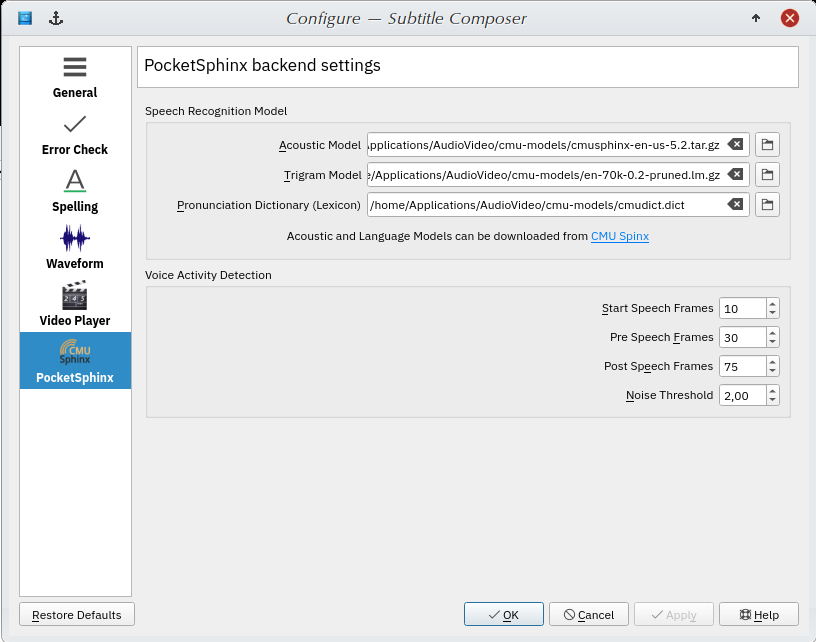The height and width of the screenshot is (642, 816).
Task: Decrease Start Speech Frames value
Action: point(773,313)
